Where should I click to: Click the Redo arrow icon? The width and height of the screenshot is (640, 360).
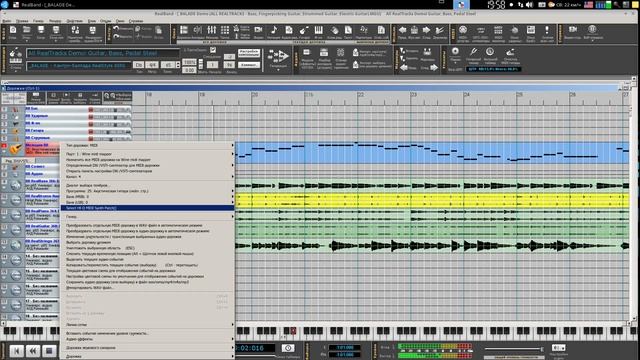[x=116, y=36]
